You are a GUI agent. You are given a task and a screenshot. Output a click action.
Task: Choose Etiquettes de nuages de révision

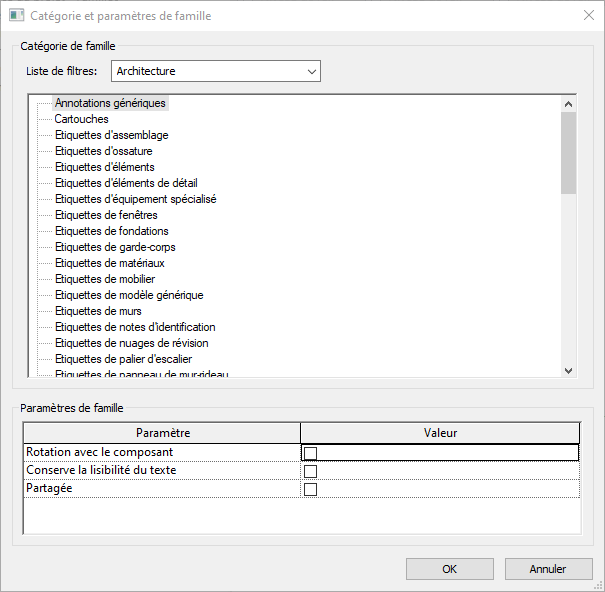click(x=132, y=343)
